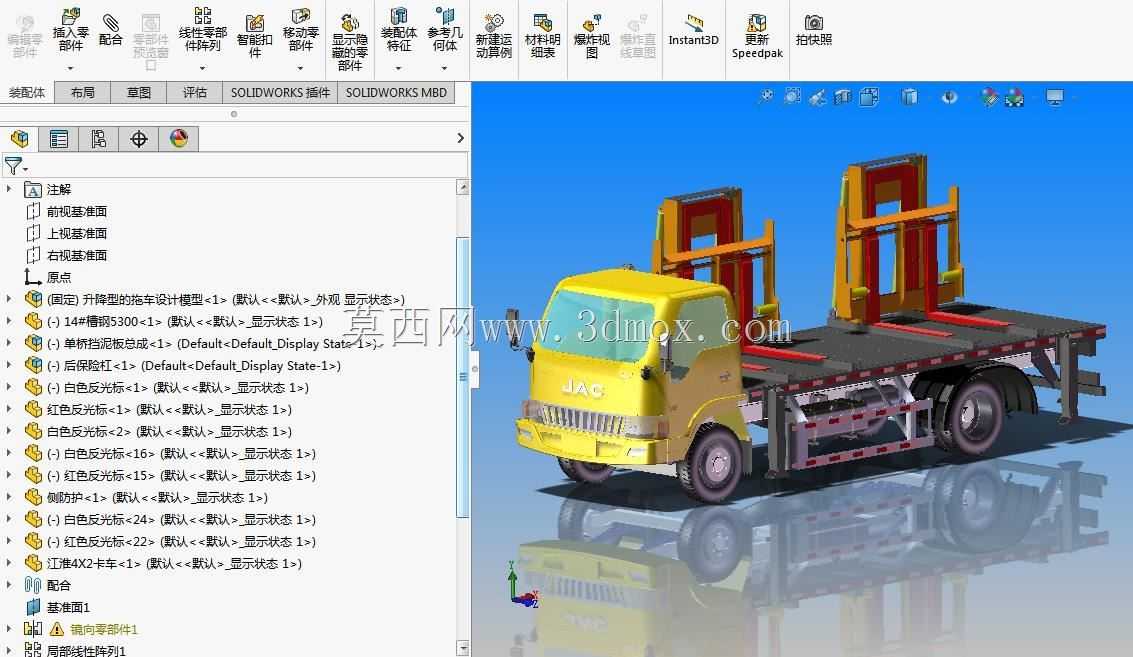Open the Linear Component Pattern dropdown arrow
The image size is (1133, 657).
pos(202,68)
